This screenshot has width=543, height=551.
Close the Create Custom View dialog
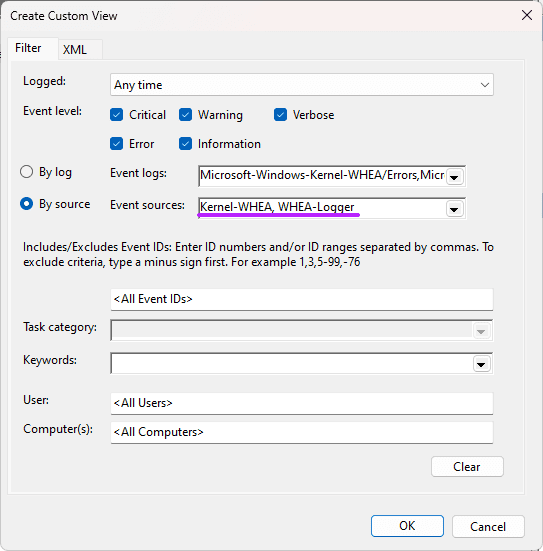(526, 15)
